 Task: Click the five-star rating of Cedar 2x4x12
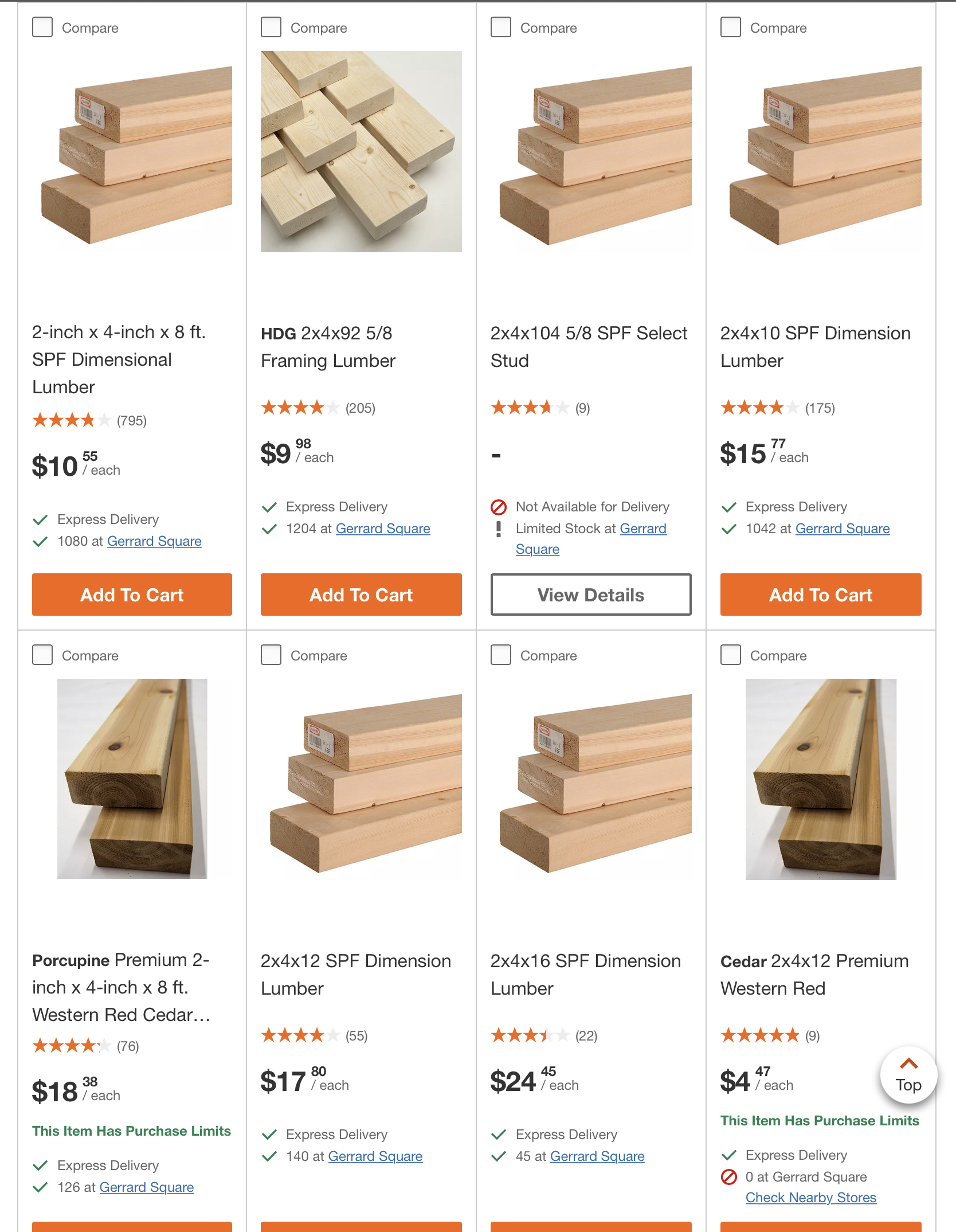[760, 1035]
